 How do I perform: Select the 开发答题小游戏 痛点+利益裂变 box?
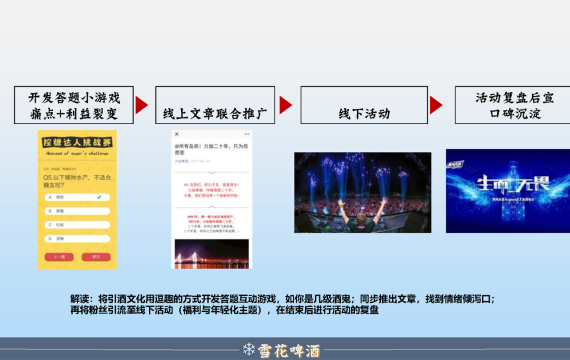pos(74,105)
